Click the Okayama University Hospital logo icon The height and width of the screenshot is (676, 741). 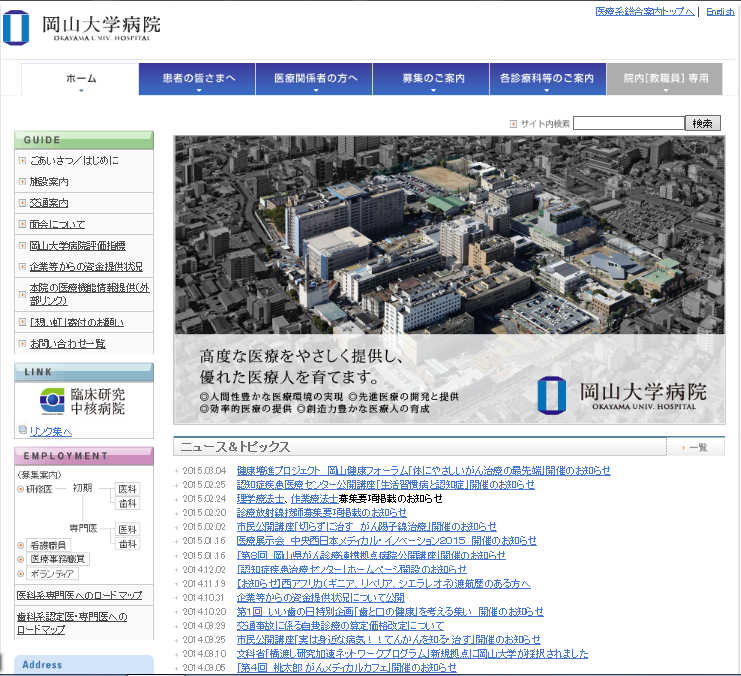[x=16, y=28]
